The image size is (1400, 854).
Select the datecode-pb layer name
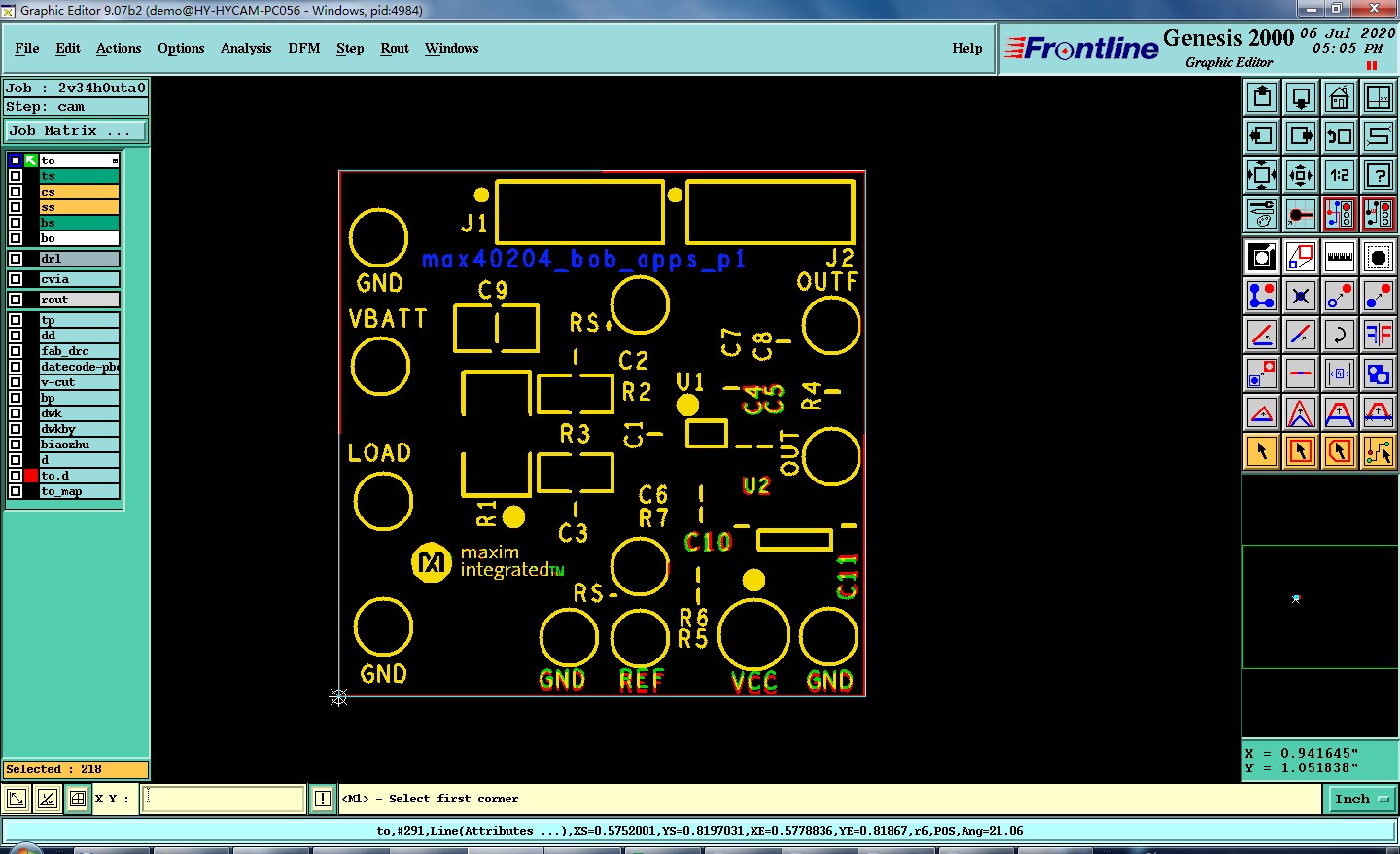point(79,367)
